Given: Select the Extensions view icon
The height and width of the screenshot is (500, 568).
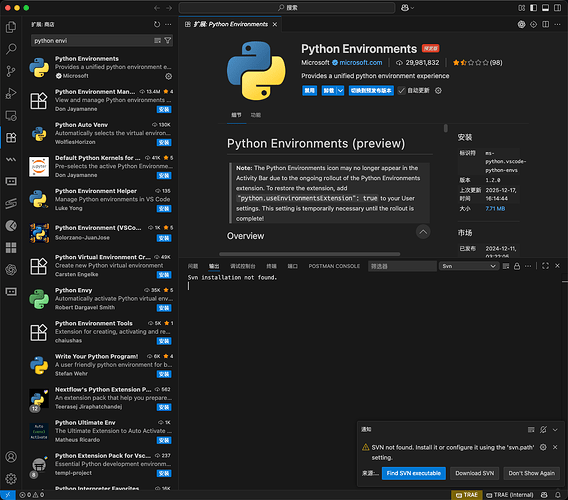Looking at the screenshot, I should click(x=11, y=138).
